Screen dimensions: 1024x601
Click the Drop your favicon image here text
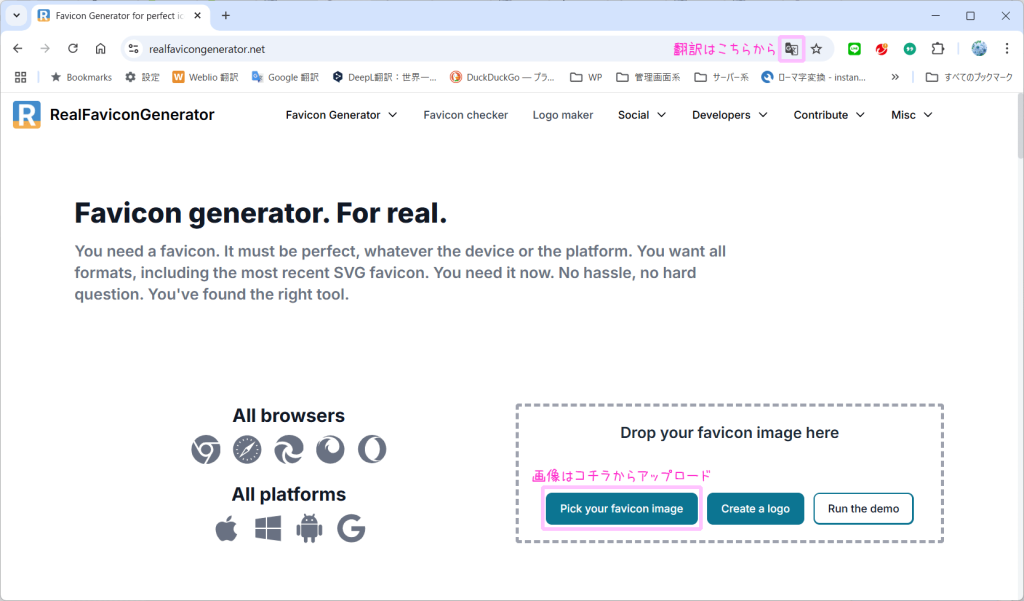tap(729, 432)
